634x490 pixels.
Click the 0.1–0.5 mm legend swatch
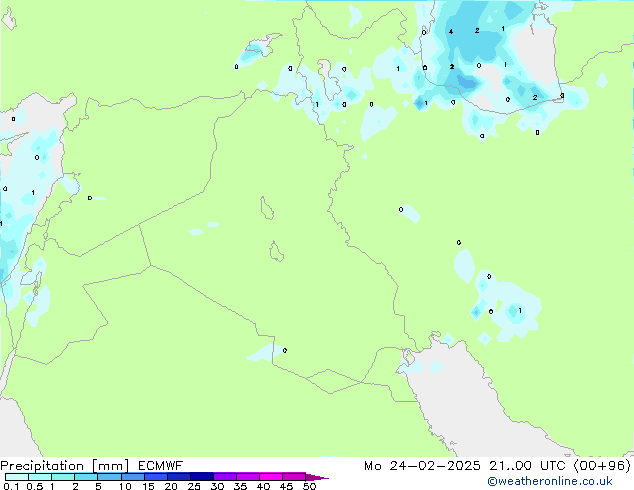point(17,477)
